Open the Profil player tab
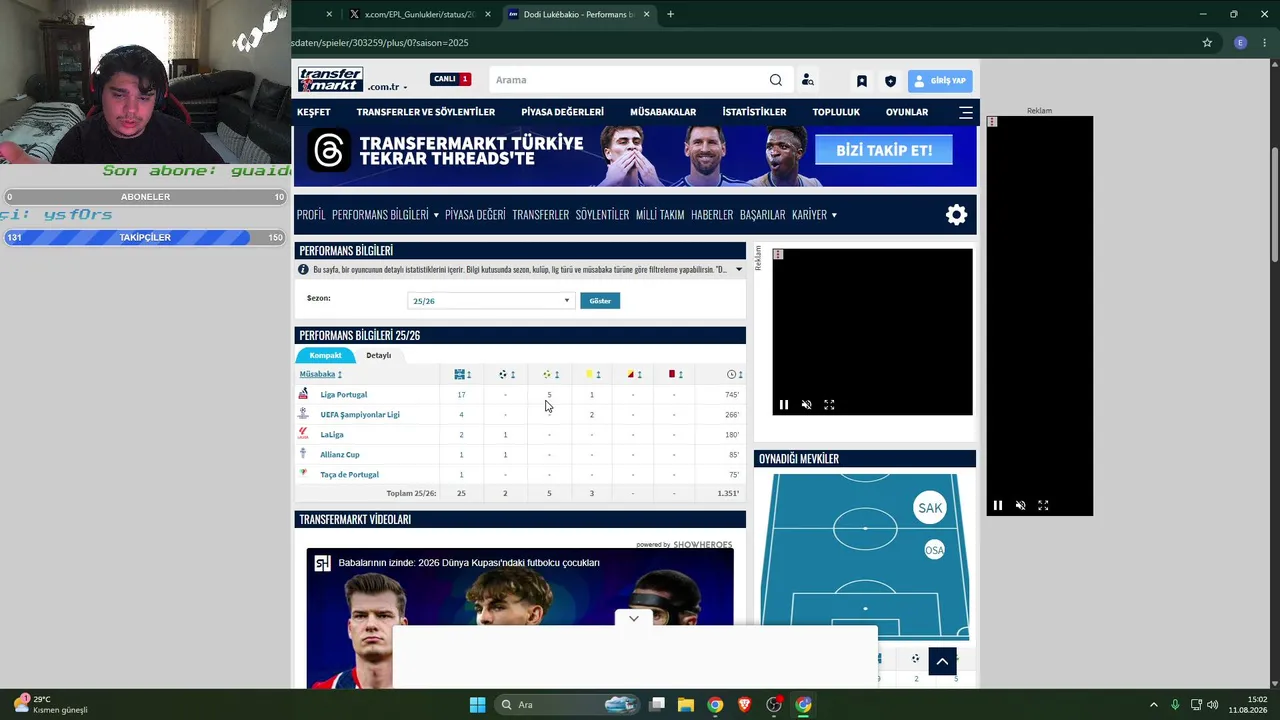Viewport: 1280px width, 720px height. coord(311,215)
